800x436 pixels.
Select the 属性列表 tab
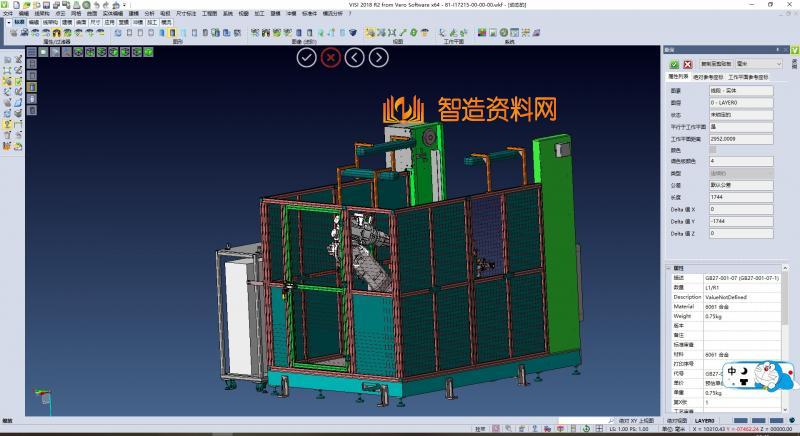pyautogui.click(x=678, y=76)
